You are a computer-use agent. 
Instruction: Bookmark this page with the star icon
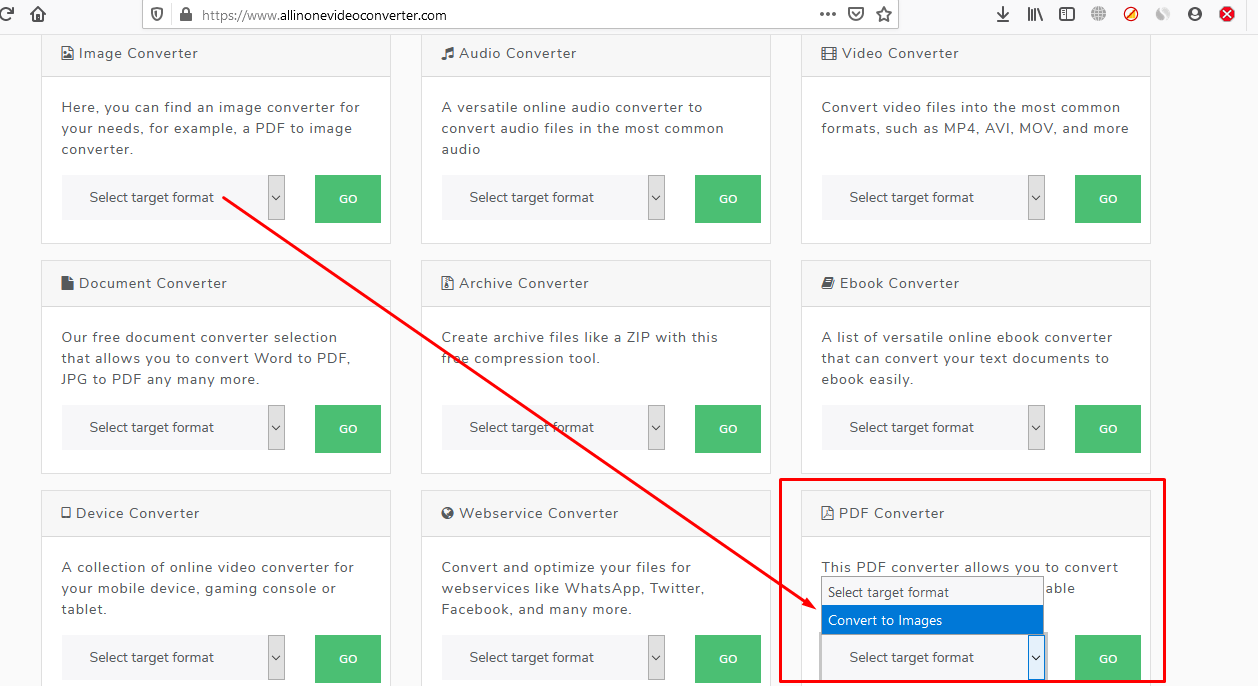(883, 15)
